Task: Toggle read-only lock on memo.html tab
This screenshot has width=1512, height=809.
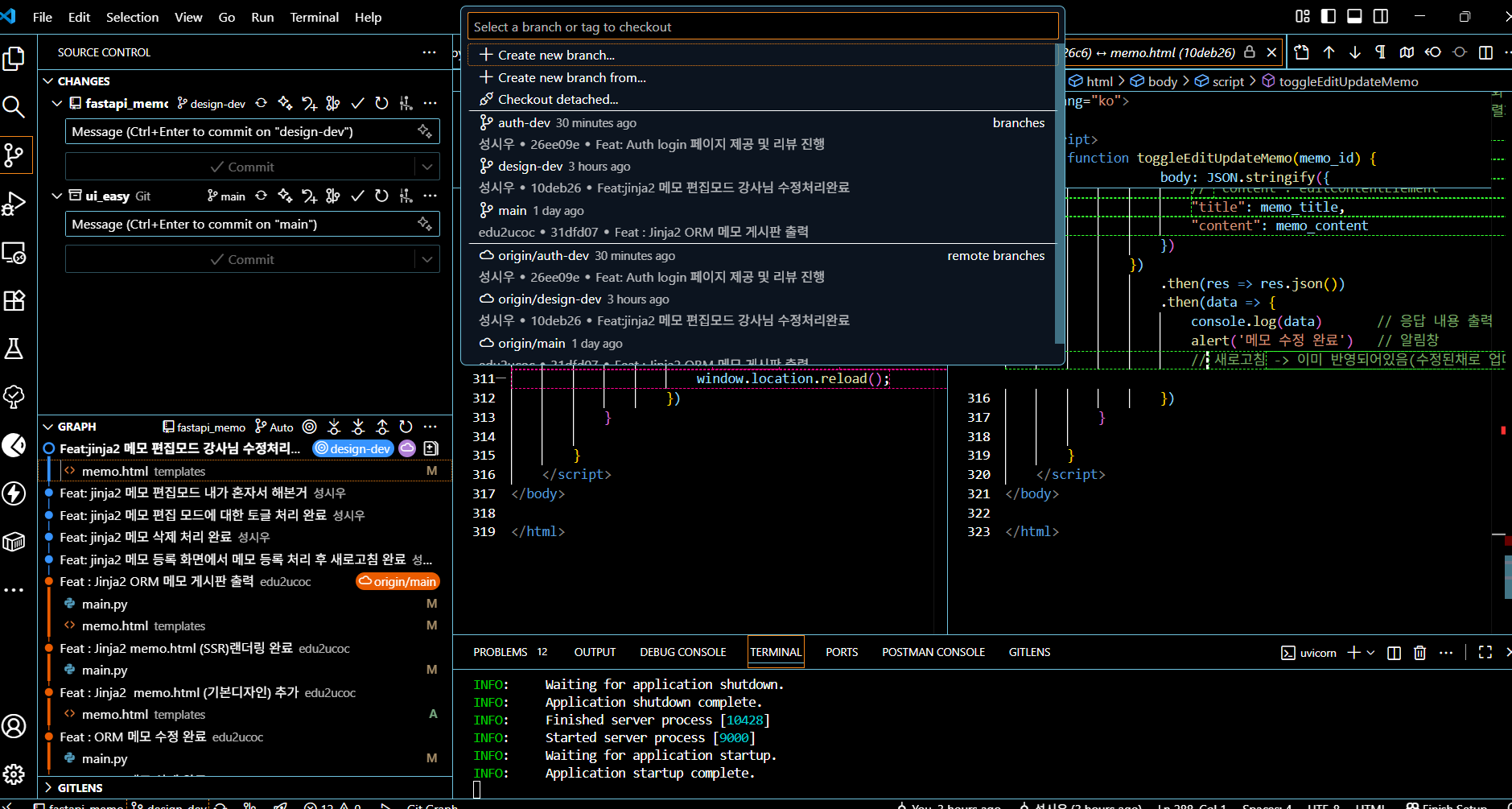Action: [1250, 52]
